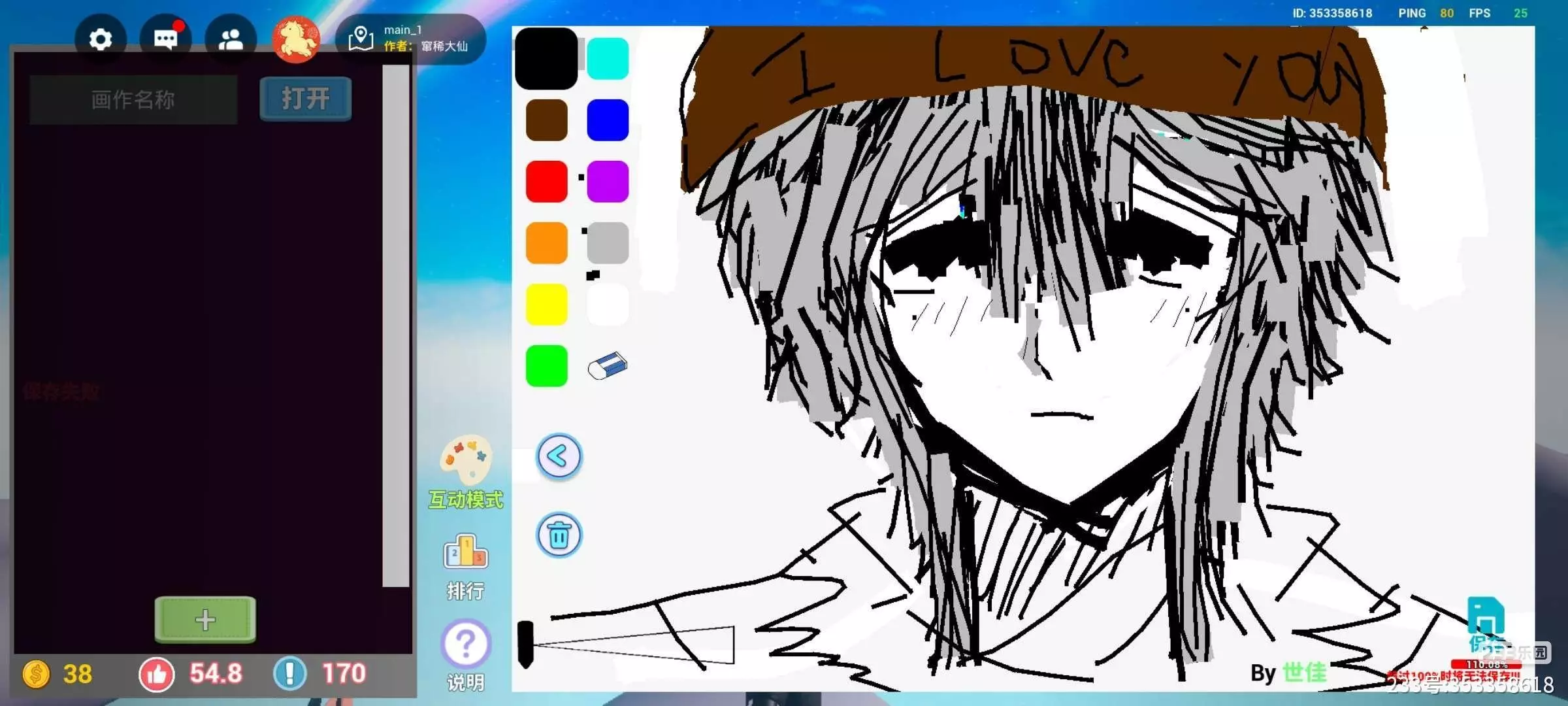The height and width of the screenshot is (706, 1568).
Task: Click the red horse avatar icon
Action: point(296,39)
